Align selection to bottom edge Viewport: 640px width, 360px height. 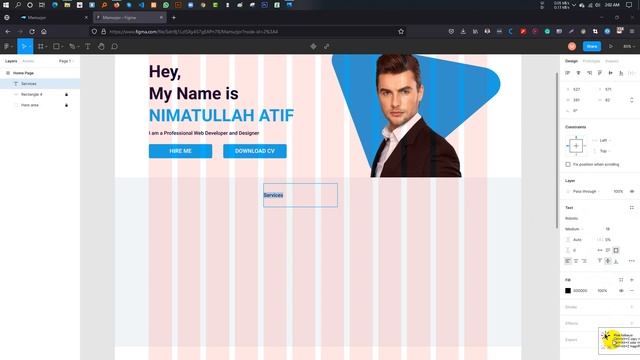621,73
